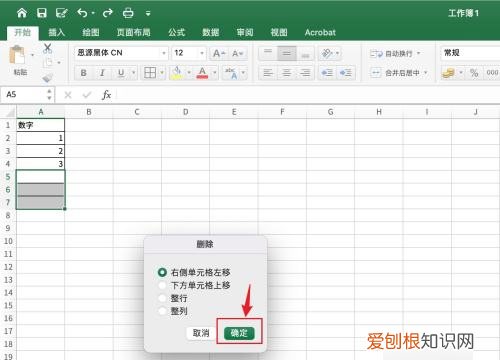
Task: Click cell A1 containing 数字
Action: click(40, 125)
